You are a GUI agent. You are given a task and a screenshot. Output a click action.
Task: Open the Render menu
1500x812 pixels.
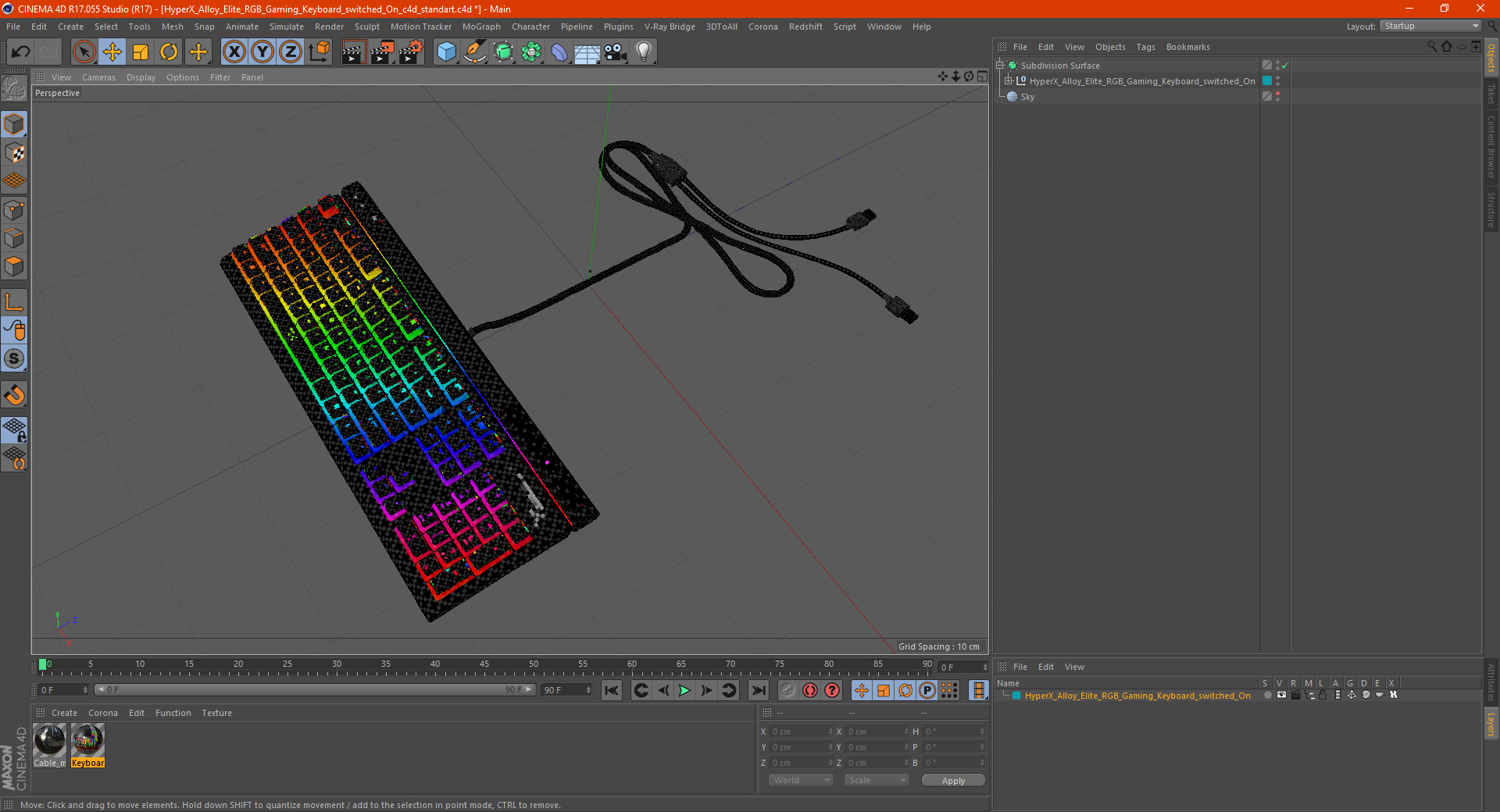point(329,27)
